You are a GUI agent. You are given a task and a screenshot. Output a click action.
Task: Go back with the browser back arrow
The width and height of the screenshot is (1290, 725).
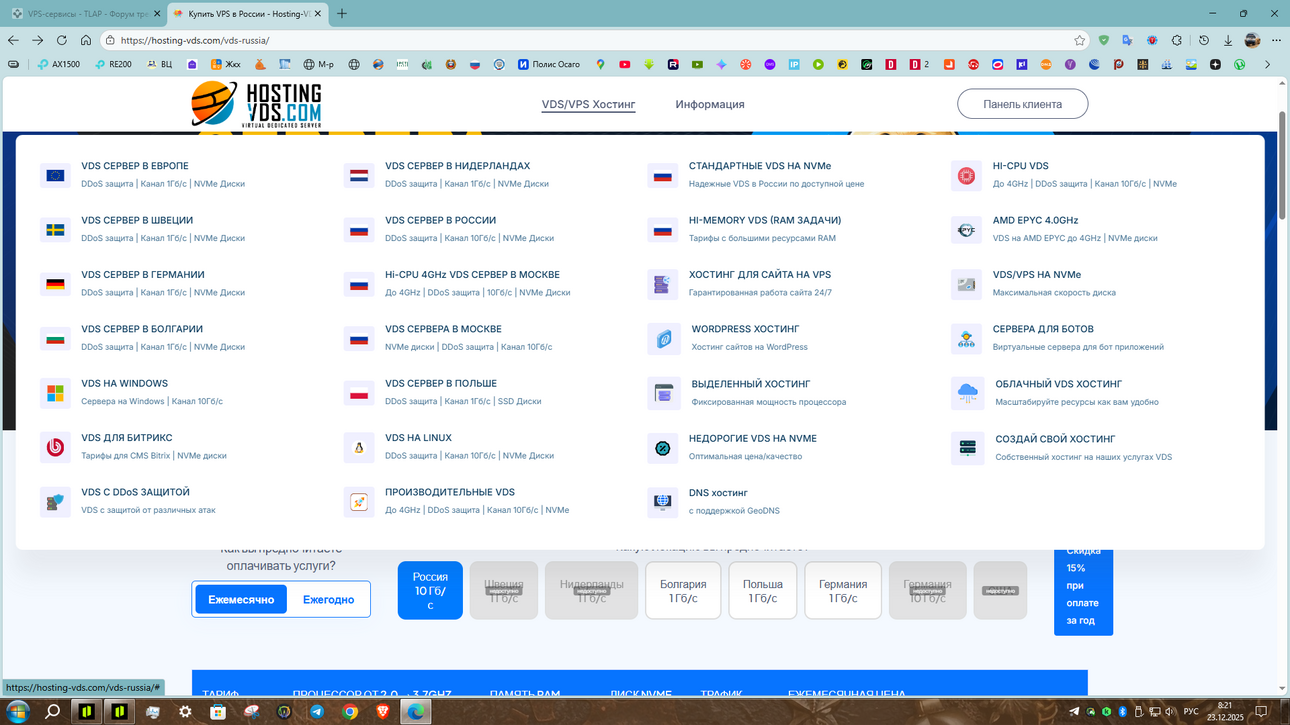13,40
